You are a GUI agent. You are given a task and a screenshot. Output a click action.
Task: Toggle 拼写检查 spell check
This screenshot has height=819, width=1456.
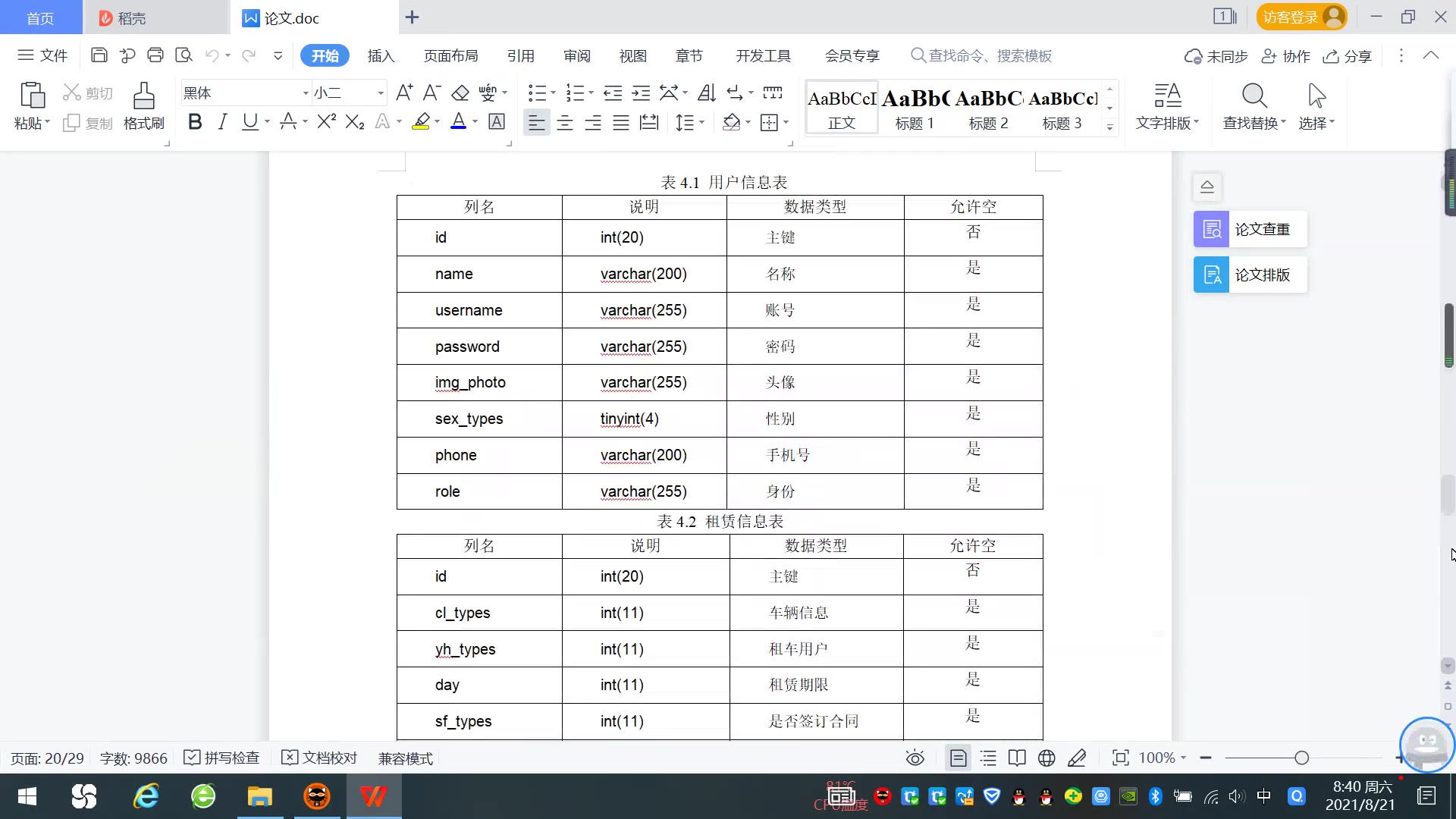(222, 758)
